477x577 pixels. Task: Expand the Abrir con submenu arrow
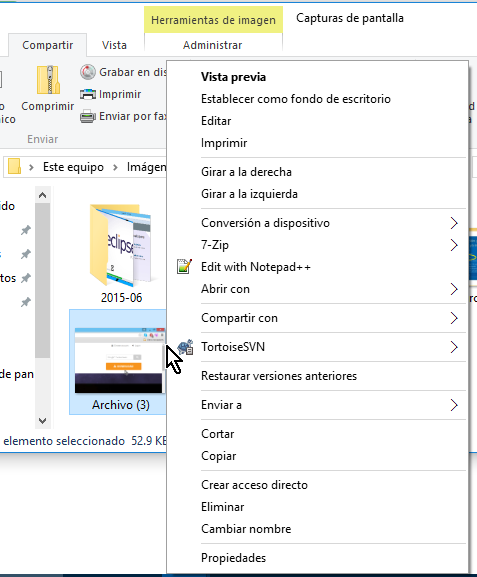pyautogui.click(x=454, y=289)
